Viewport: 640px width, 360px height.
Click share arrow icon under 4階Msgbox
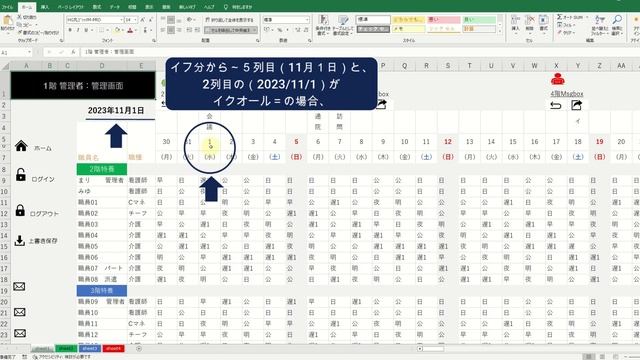pyautogui.click(x=576, y=105)
